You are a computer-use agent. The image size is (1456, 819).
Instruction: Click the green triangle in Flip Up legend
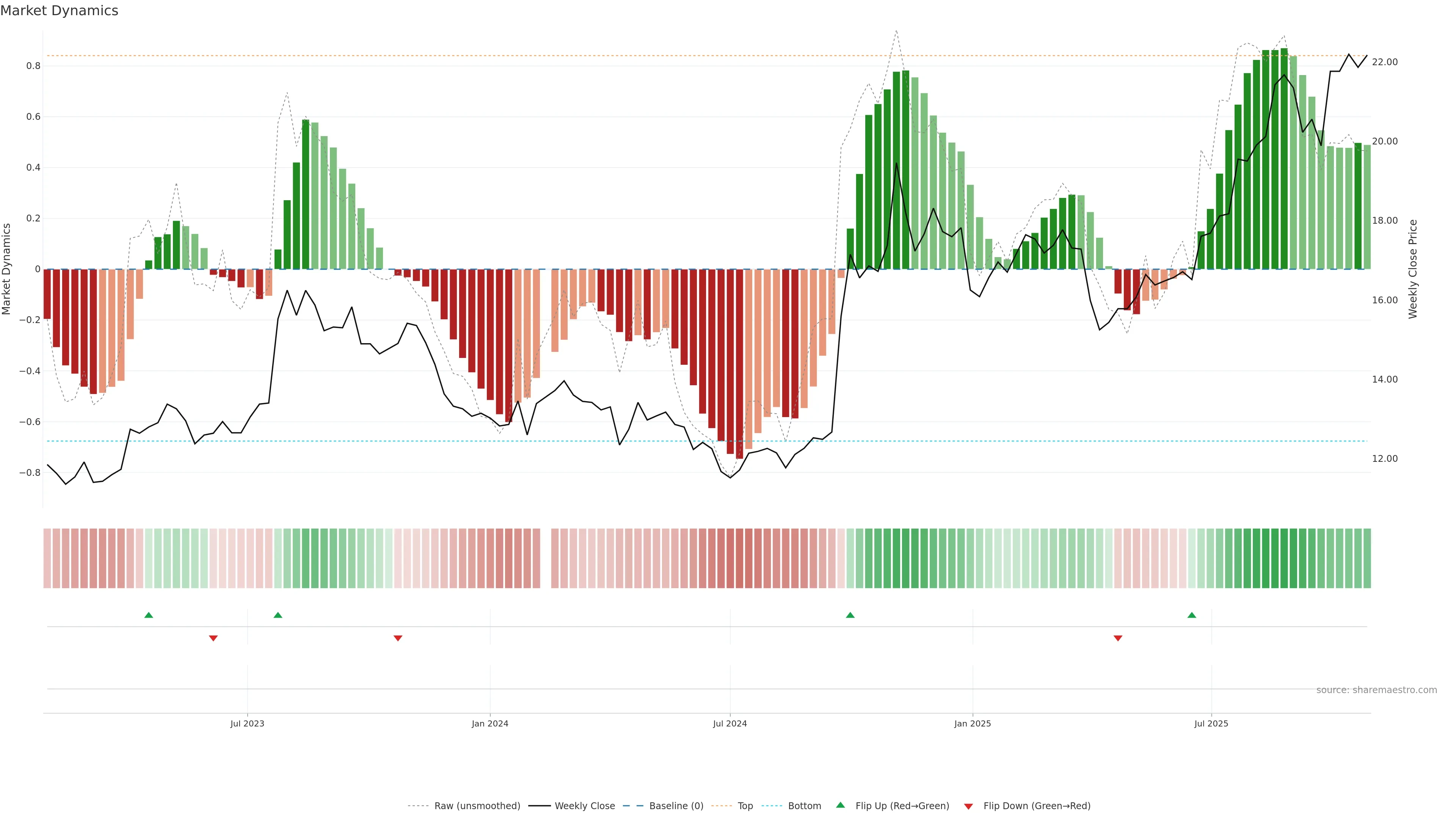pos(841,805)
